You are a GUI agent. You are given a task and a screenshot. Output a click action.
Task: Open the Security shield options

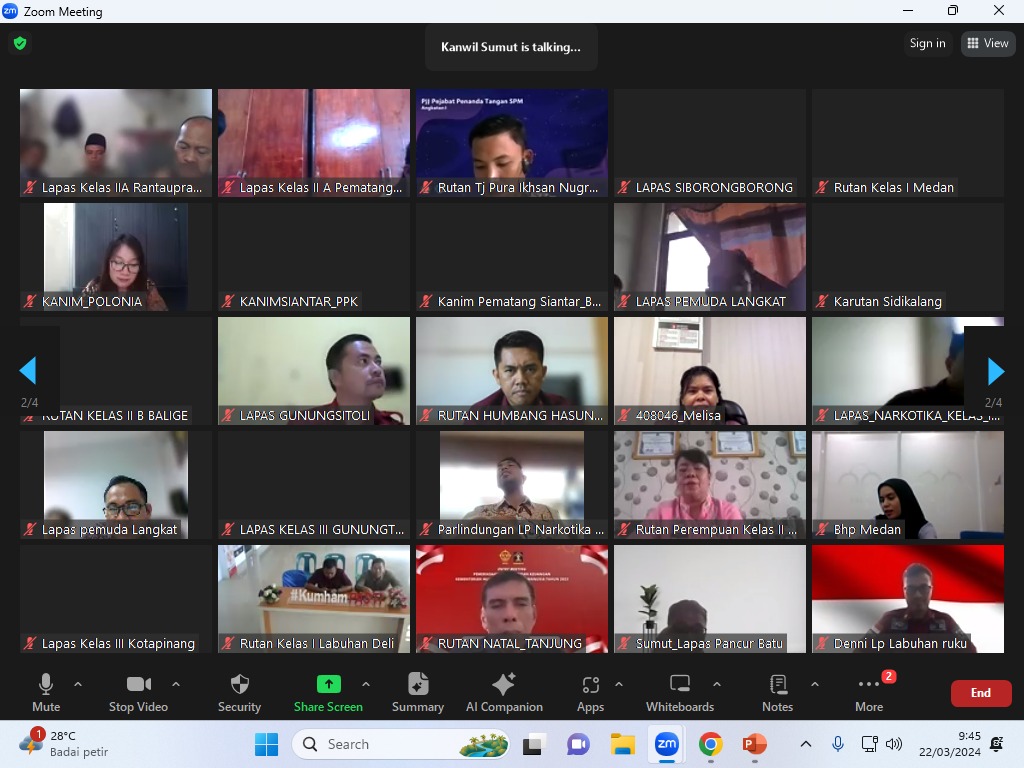[x=239, y=692]
